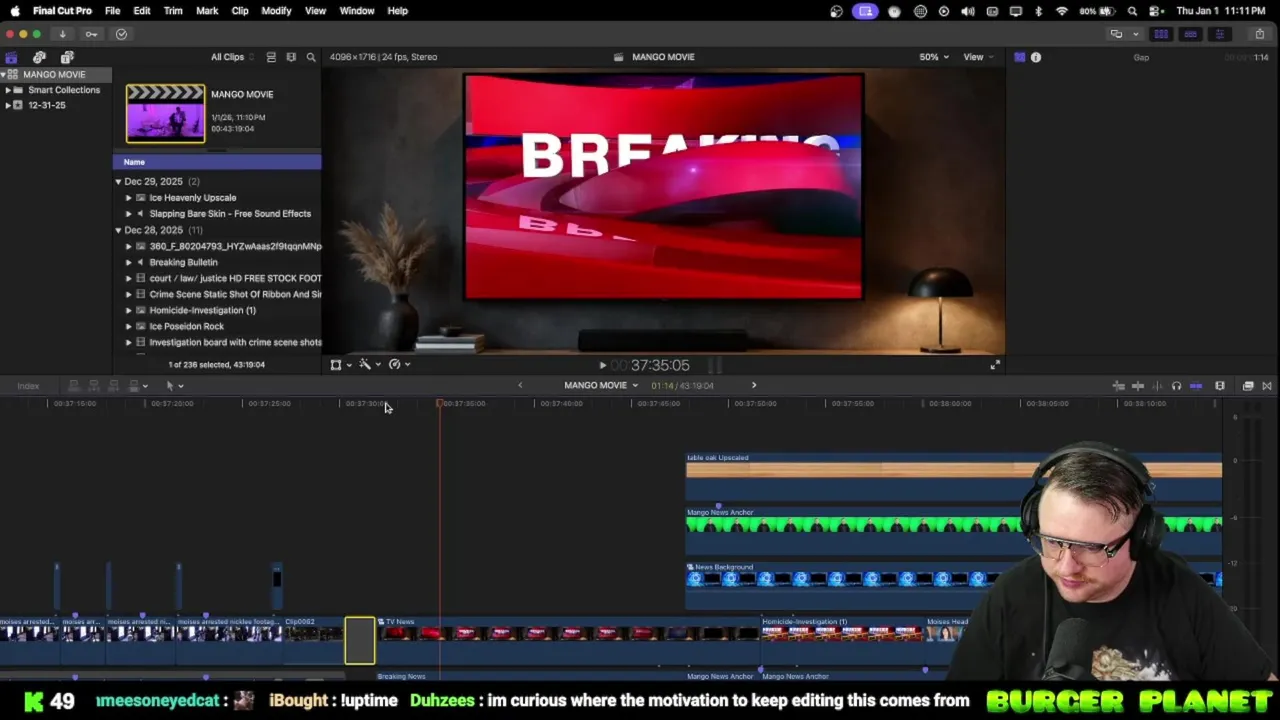Show the Effects browser icon
1280x720 pixels.
[x=1248, y=386]
